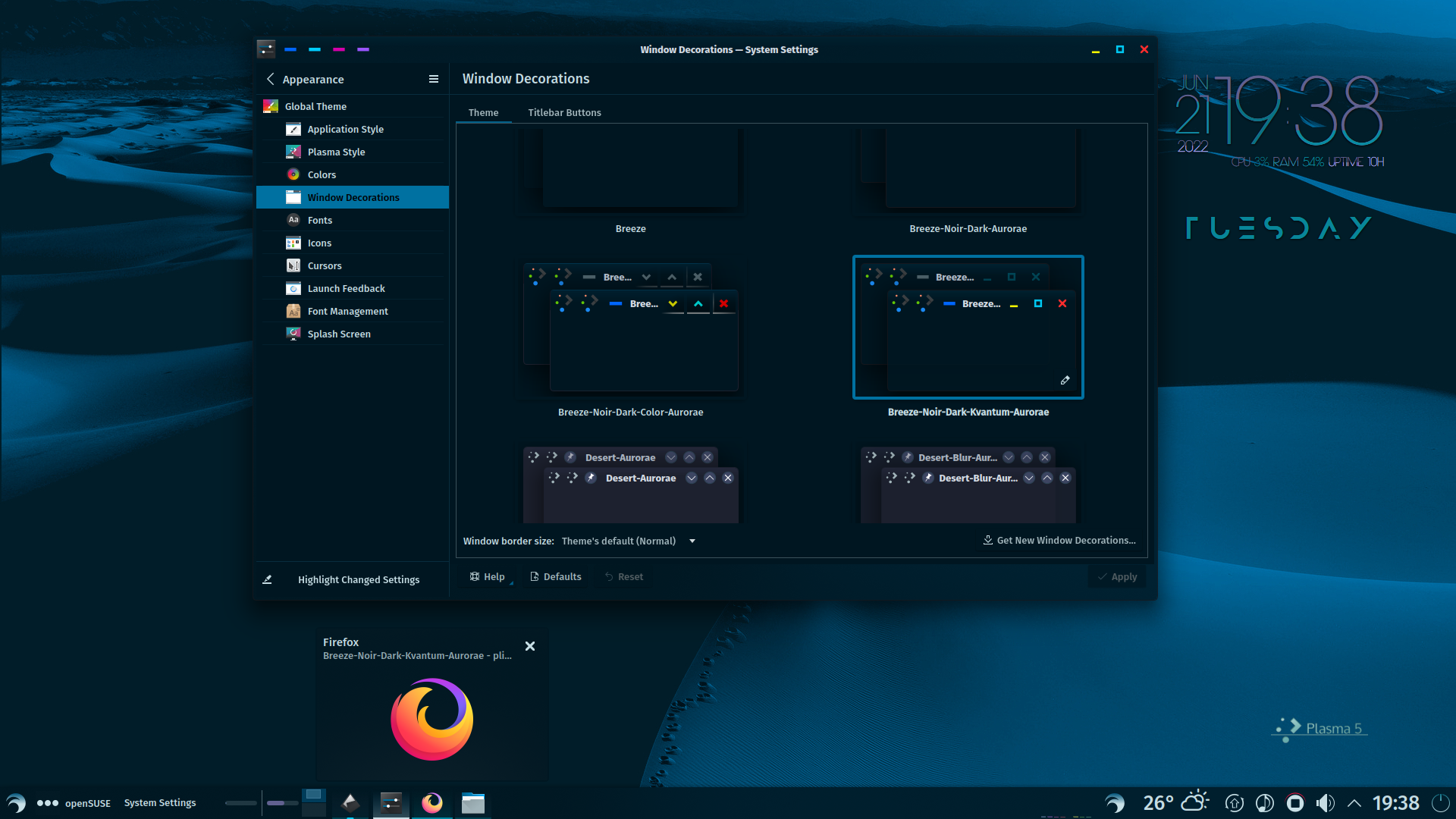
Task: Switch to the Titlebar Buttons tab
Action: [x=564, y=112]
